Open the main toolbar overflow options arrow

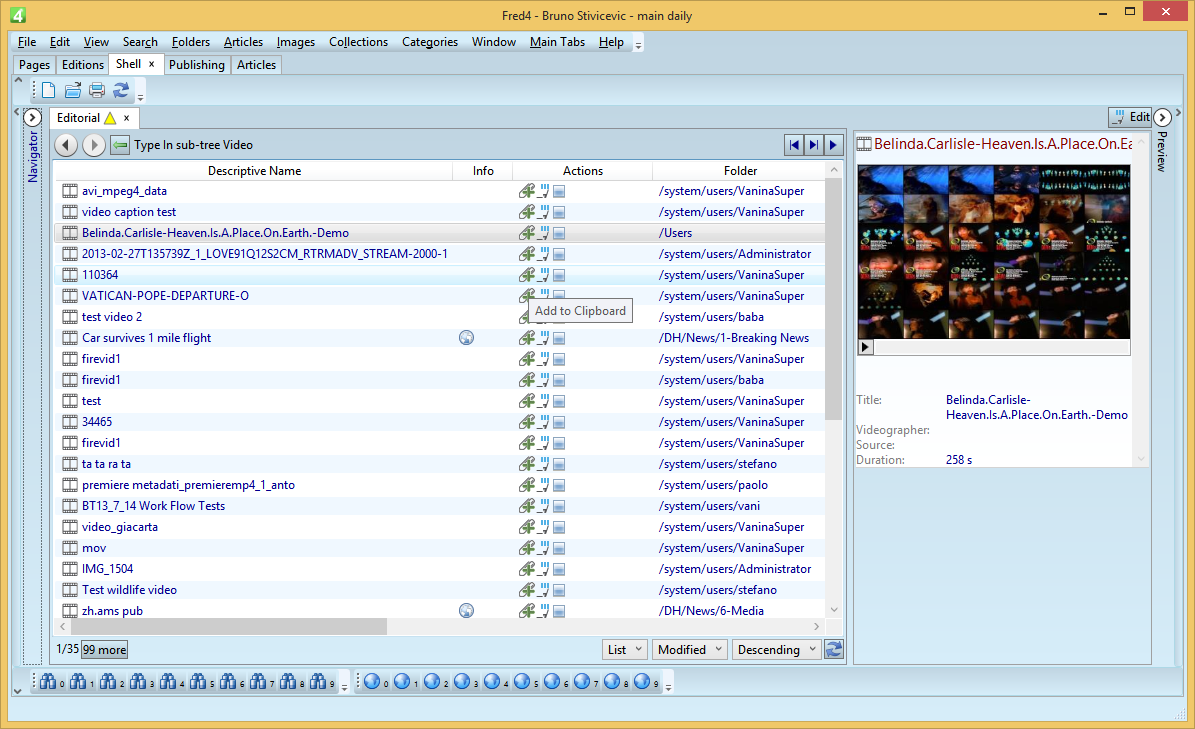coord(140,96)
